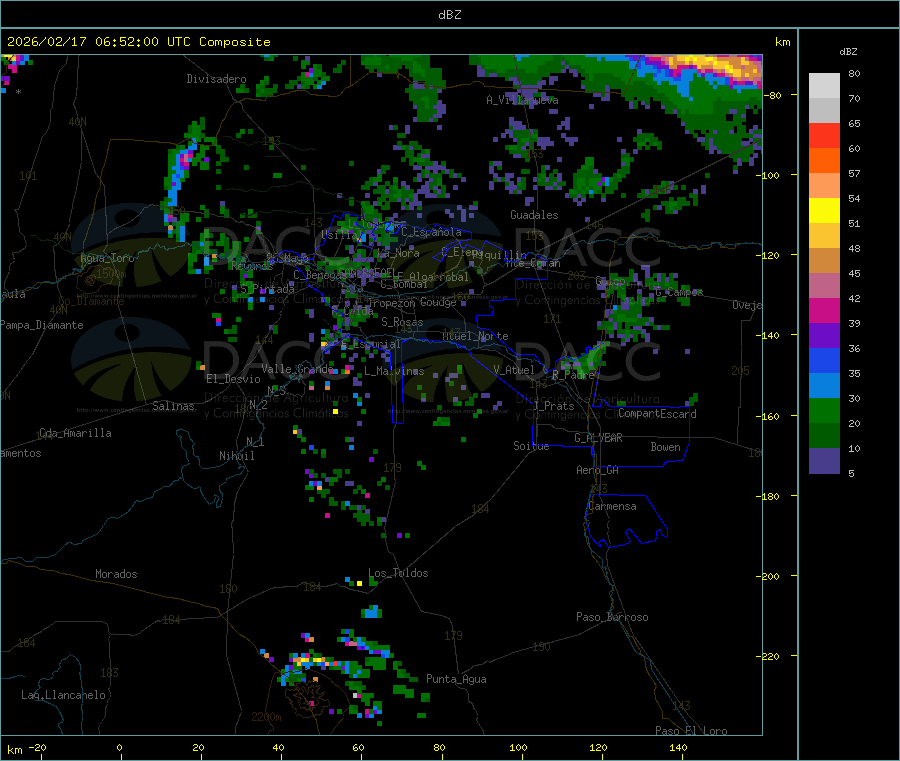Image resolution: width=900 pixels, height=761 pixels.
Task: Click the 'km' unit label at top right
Action: pyautogui.click(x=782, y=42)
